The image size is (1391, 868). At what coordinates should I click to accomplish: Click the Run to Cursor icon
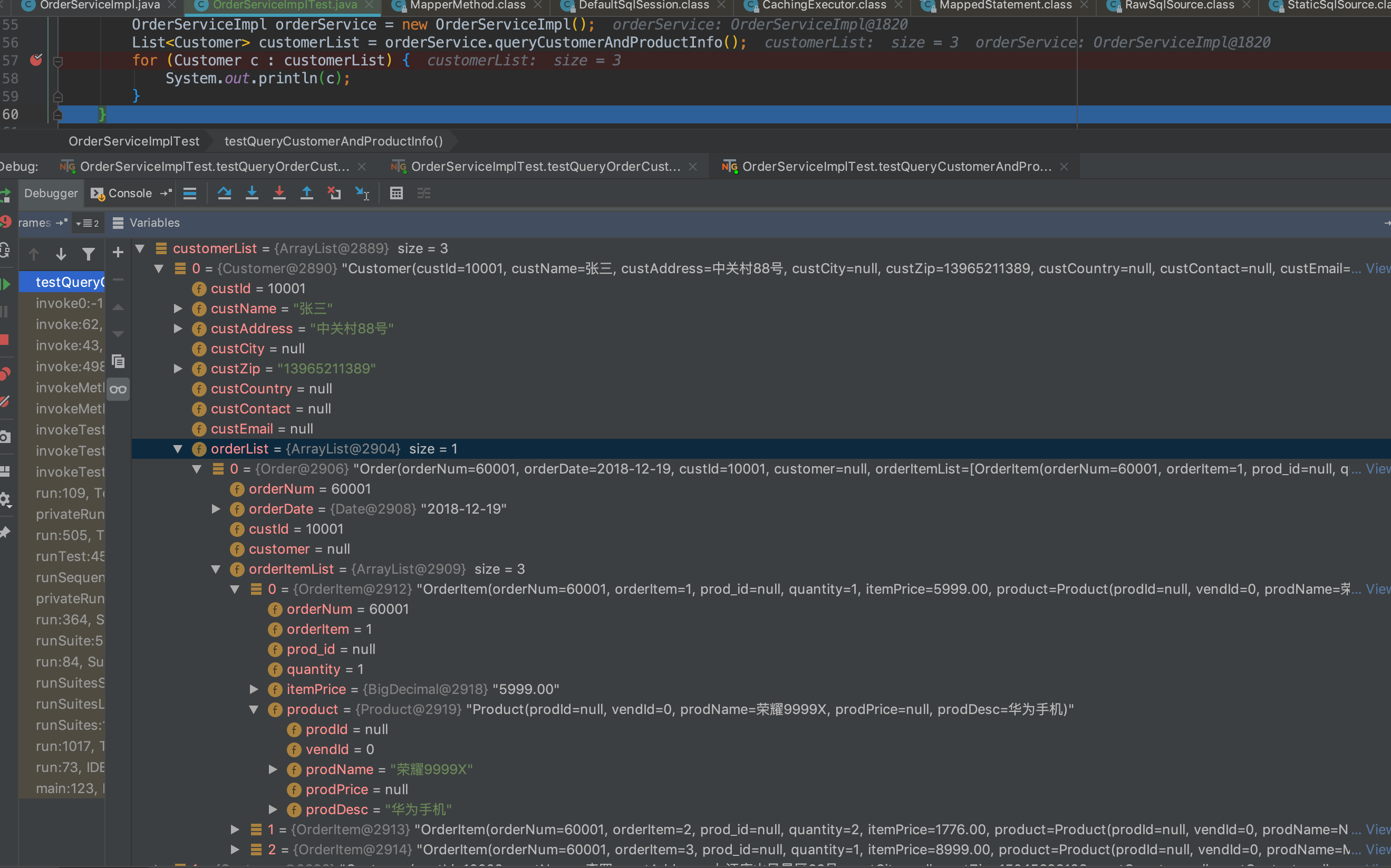362,193
